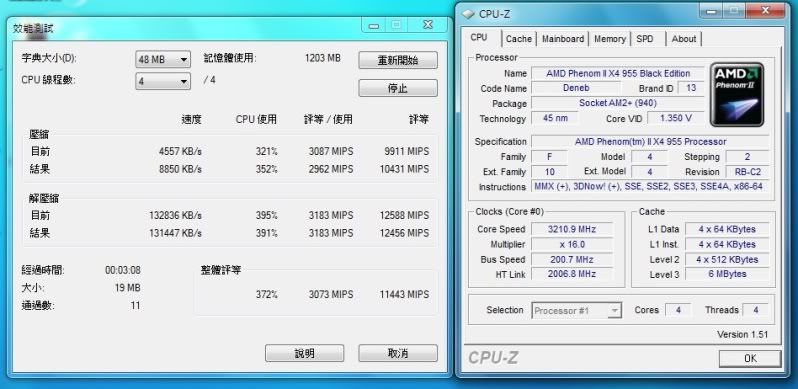Click the Bus Speed value 200.7 MHz

(x=572, y=260)
